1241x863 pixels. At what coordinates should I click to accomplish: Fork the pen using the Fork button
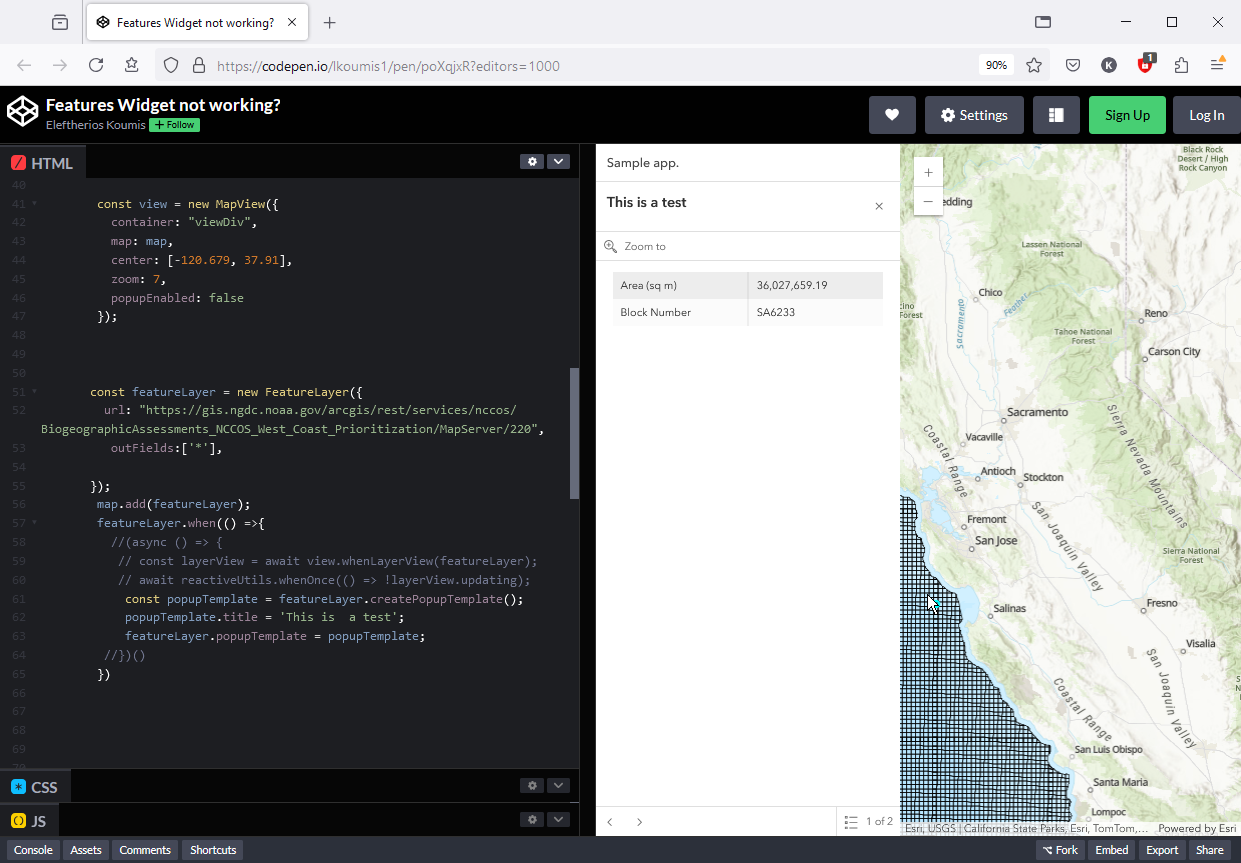point(1060,849)
